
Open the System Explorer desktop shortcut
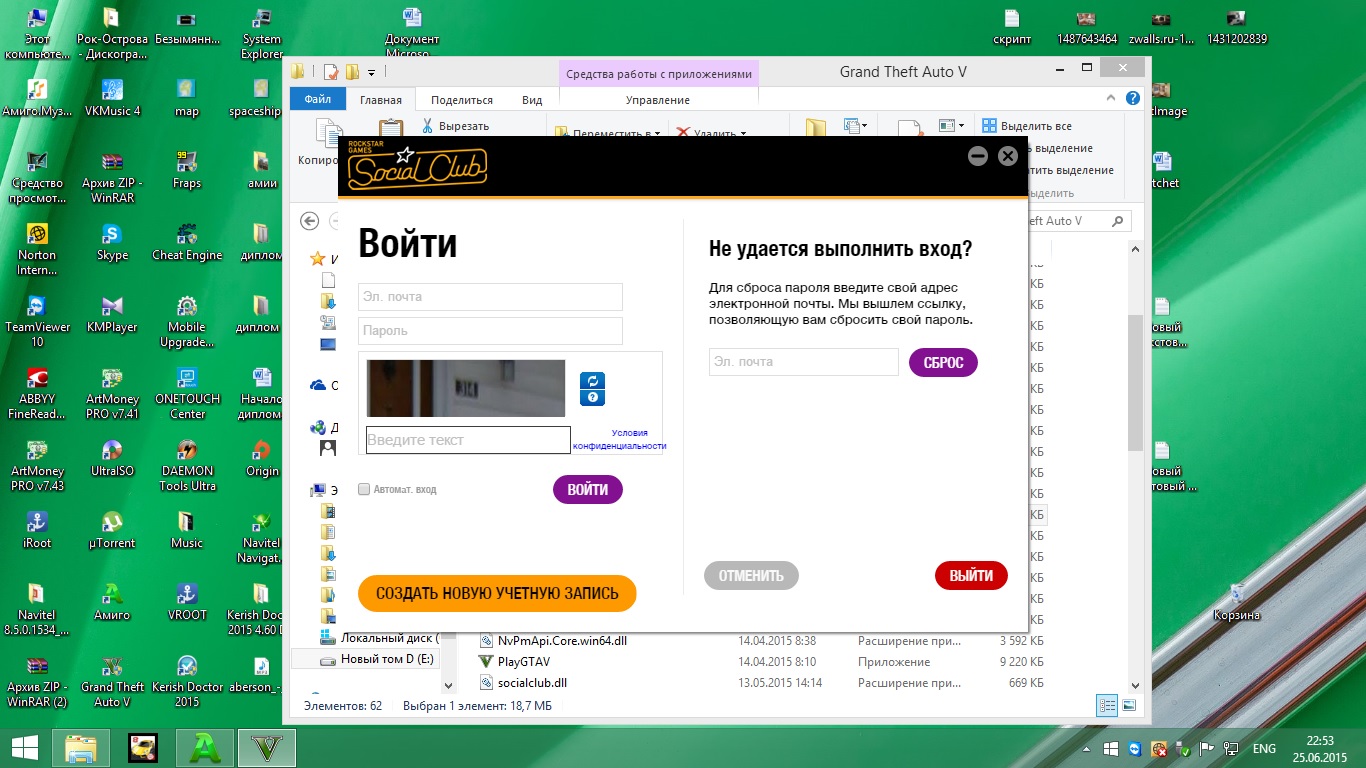pos(261,32)
